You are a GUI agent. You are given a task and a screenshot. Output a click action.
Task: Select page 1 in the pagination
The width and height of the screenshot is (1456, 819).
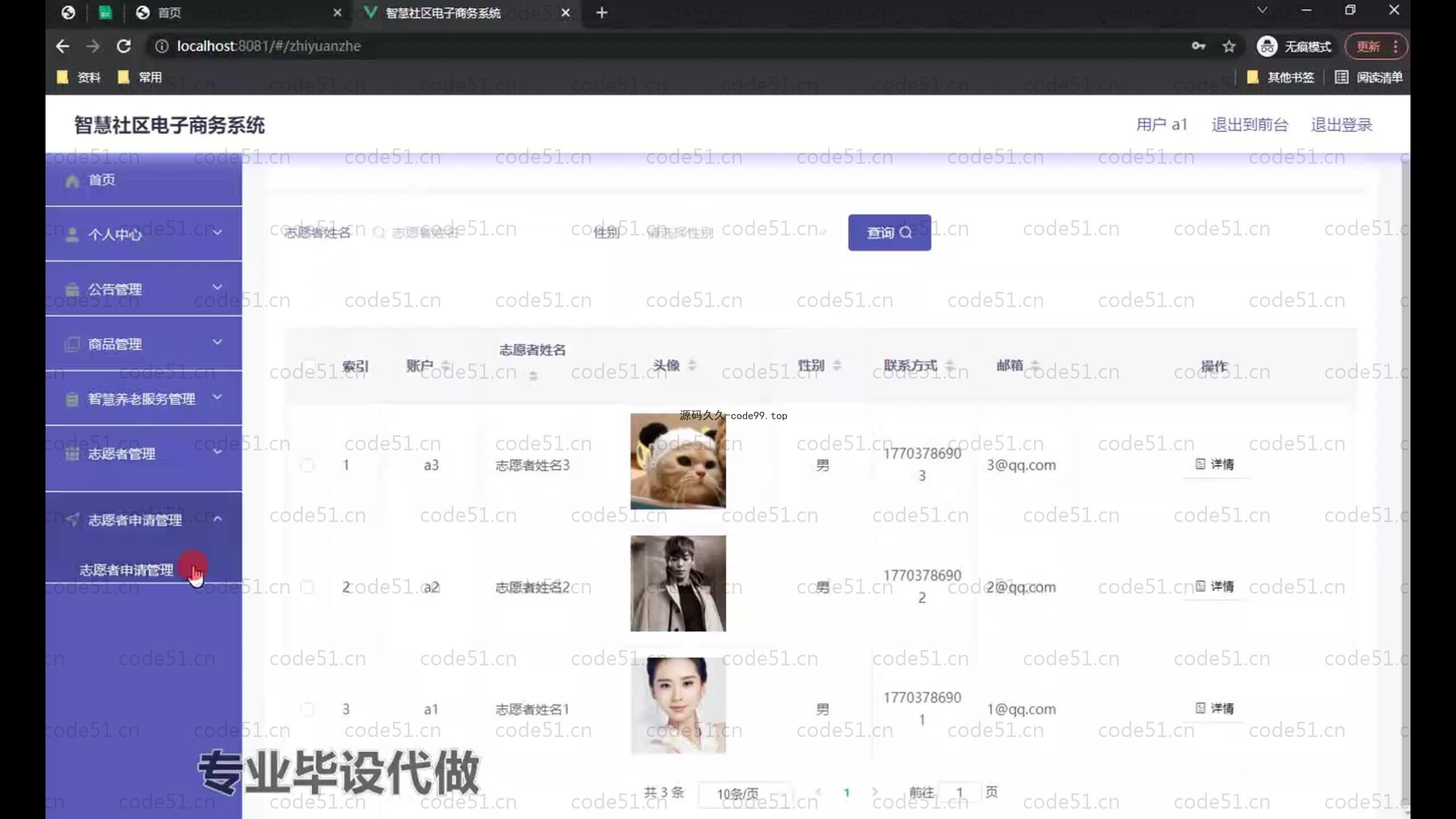pyautogui.click(x=846, y=792)
